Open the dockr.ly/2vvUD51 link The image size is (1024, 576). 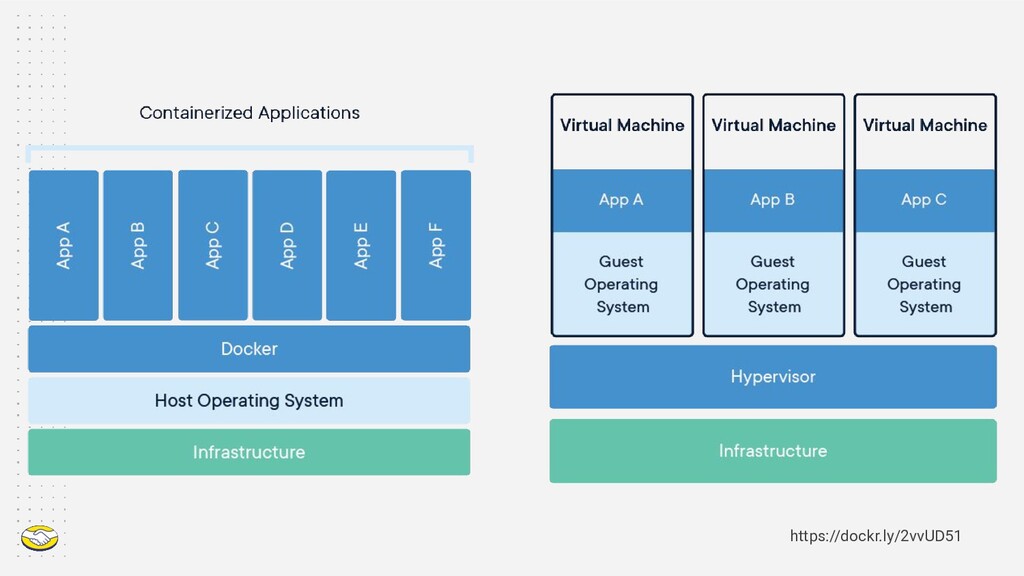[875, 536]
